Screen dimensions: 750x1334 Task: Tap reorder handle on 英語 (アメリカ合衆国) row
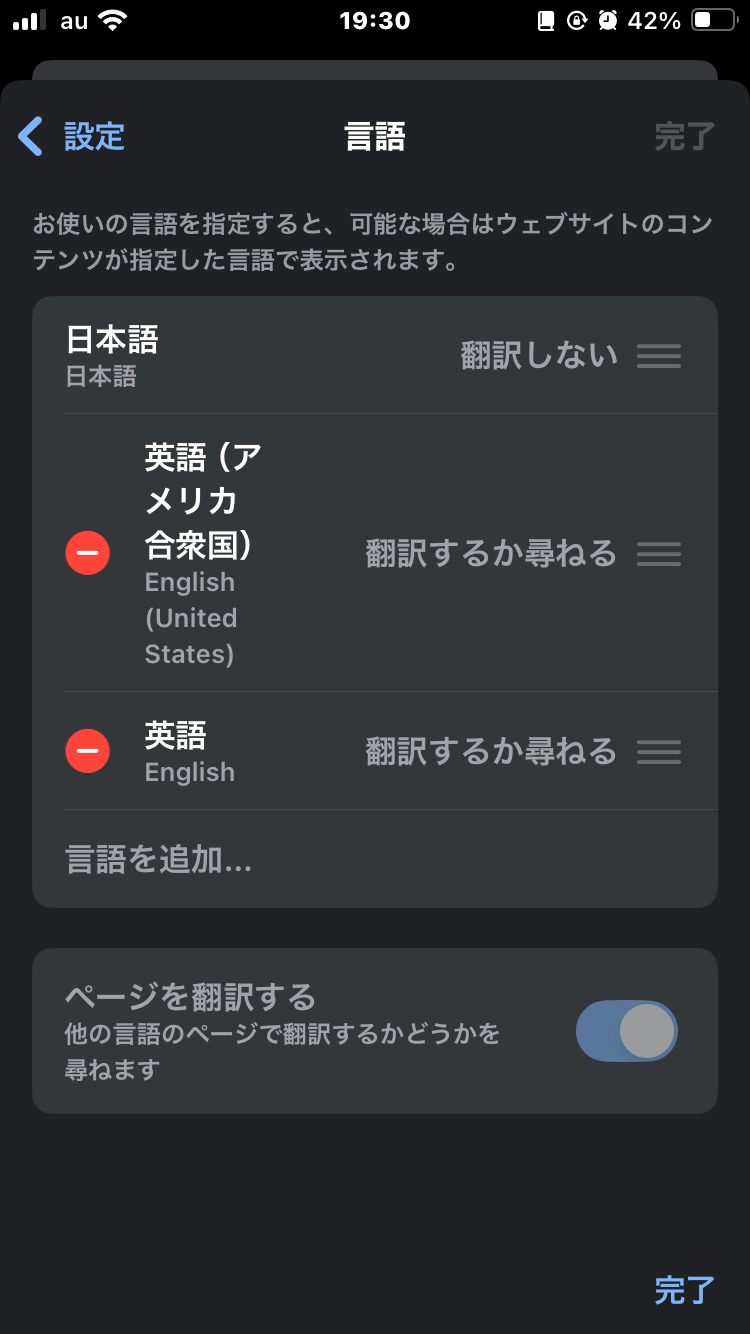click(x=659, y=553)
